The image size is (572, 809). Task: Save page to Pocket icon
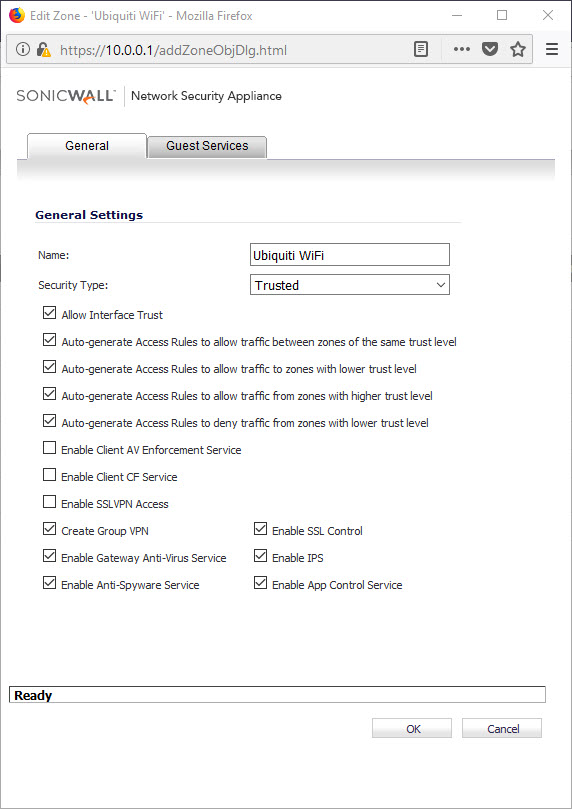pos(489,50)
